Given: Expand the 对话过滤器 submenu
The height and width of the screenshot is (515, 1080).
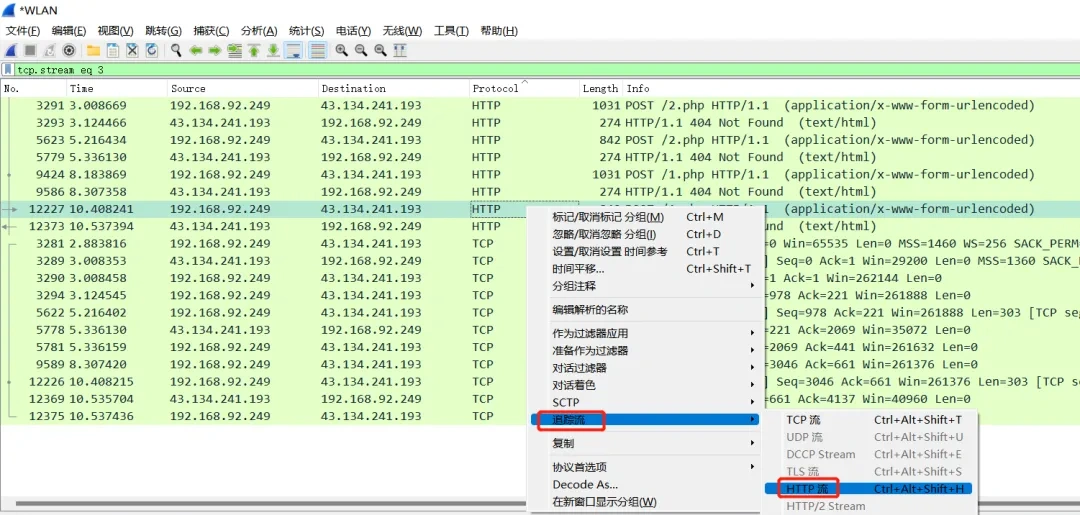Looking at the screenshot, I should coord(645,368).
